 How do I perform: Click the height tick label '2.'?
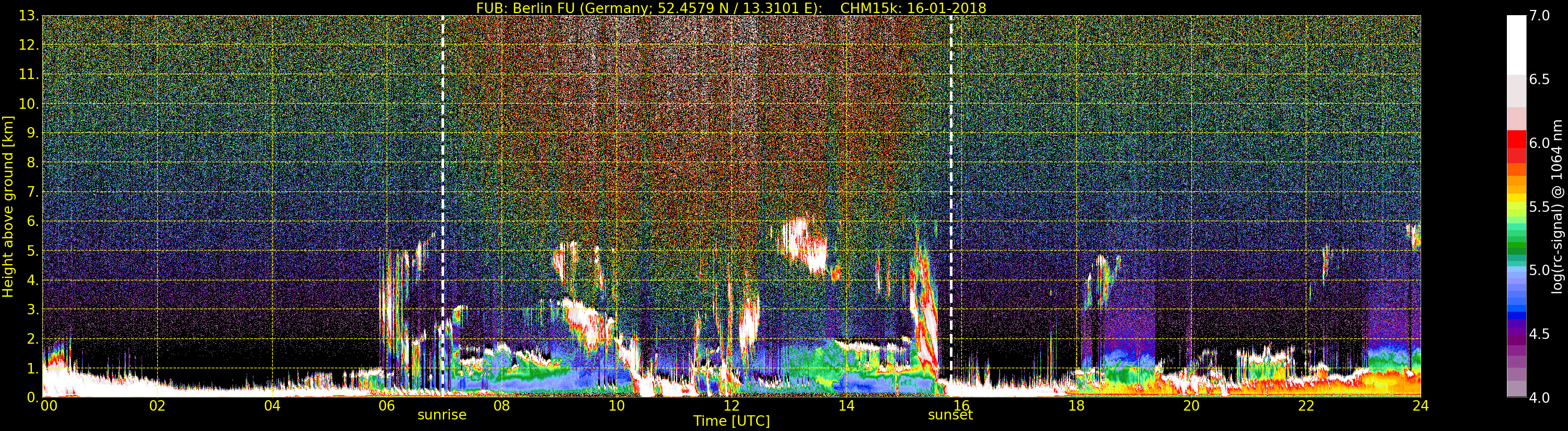pos(32,338)
